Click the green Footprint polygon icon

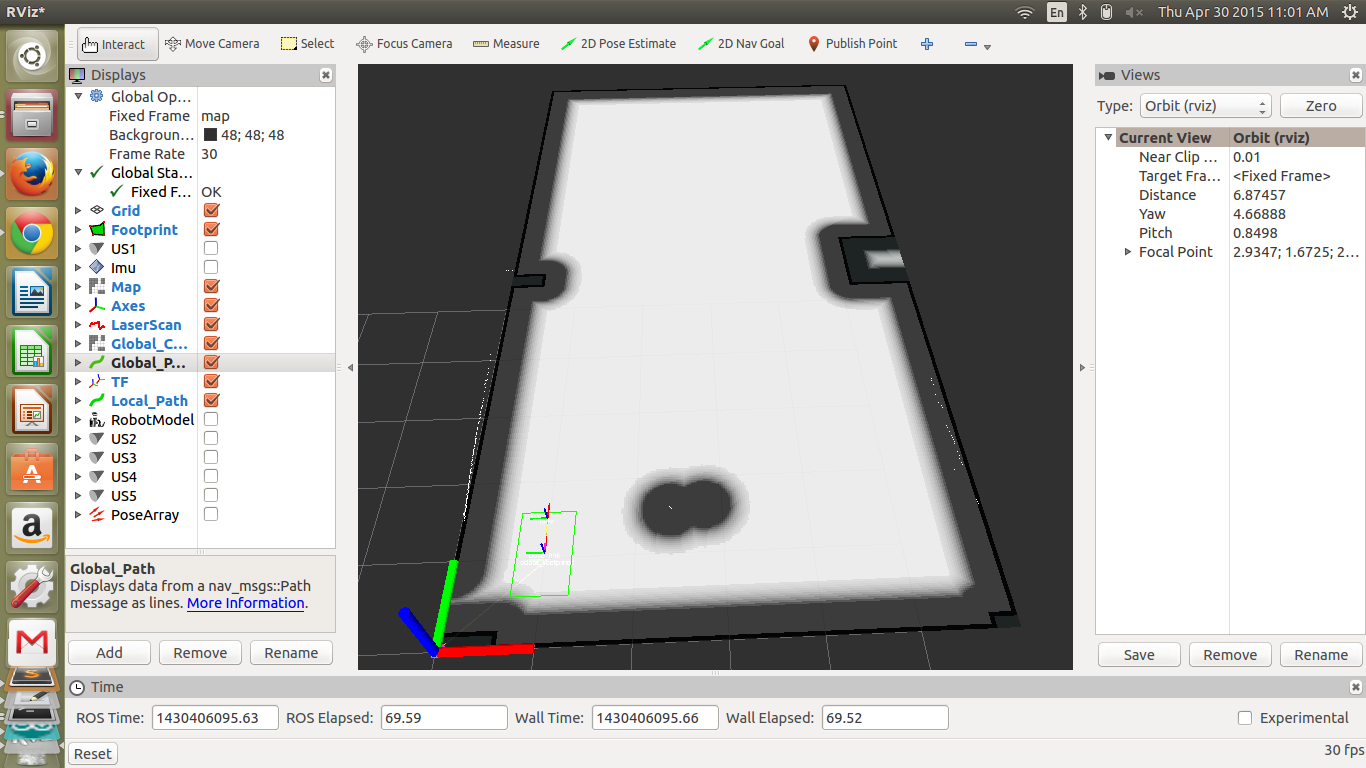96,229
